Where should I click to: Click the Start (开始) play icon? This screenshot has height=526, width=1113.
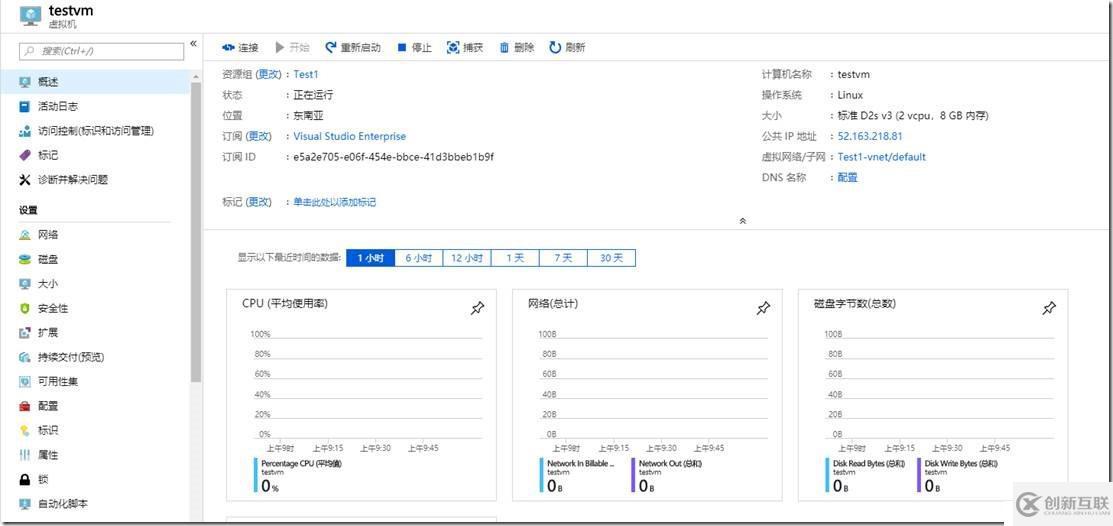tap(280, 48)
